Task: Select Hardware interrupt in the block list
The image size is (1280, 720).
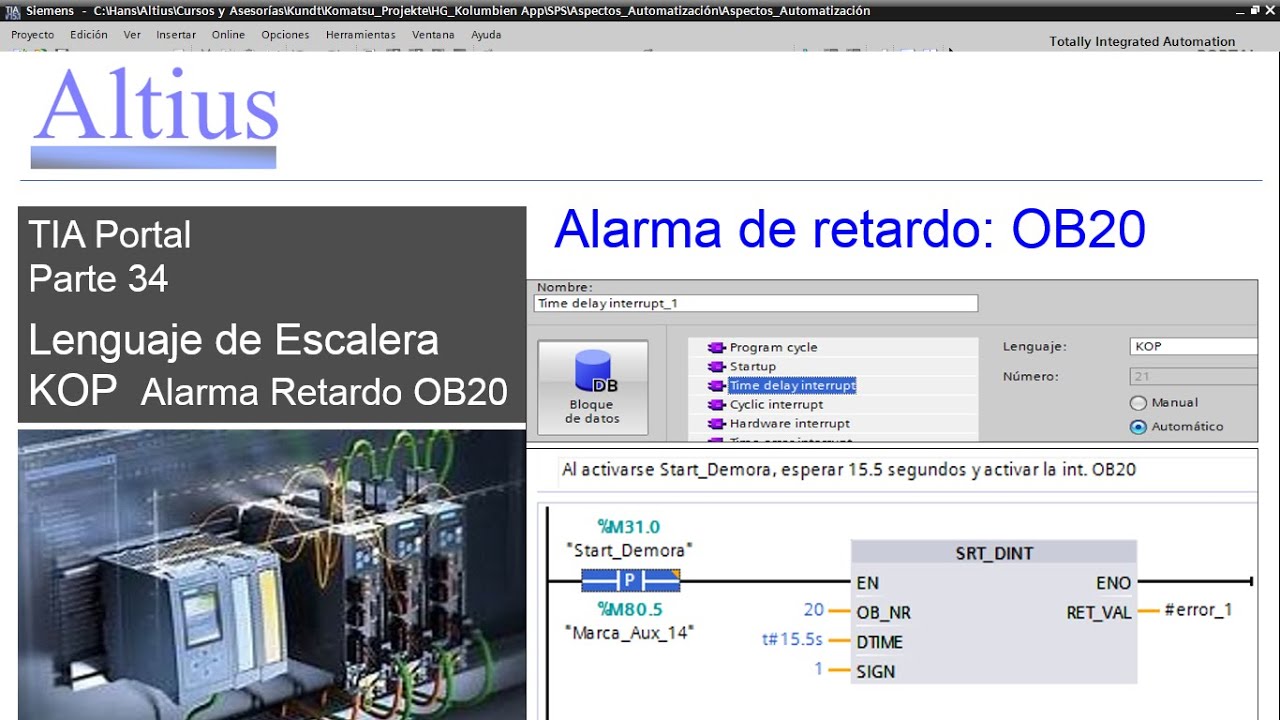Action: [x=789, y=423]
